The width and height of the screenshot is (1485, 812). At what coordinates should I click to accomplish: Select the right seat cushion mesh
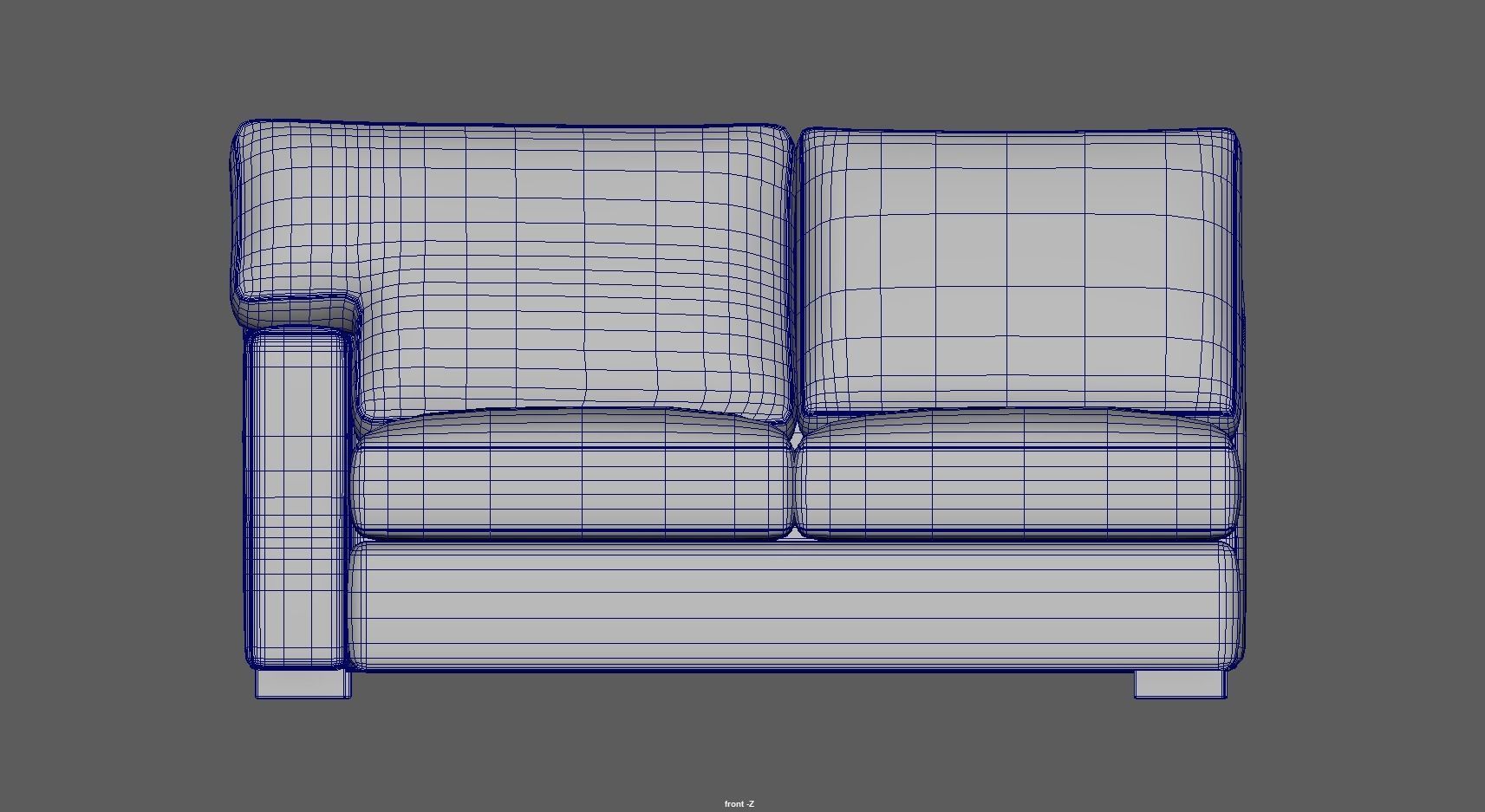1017,474
